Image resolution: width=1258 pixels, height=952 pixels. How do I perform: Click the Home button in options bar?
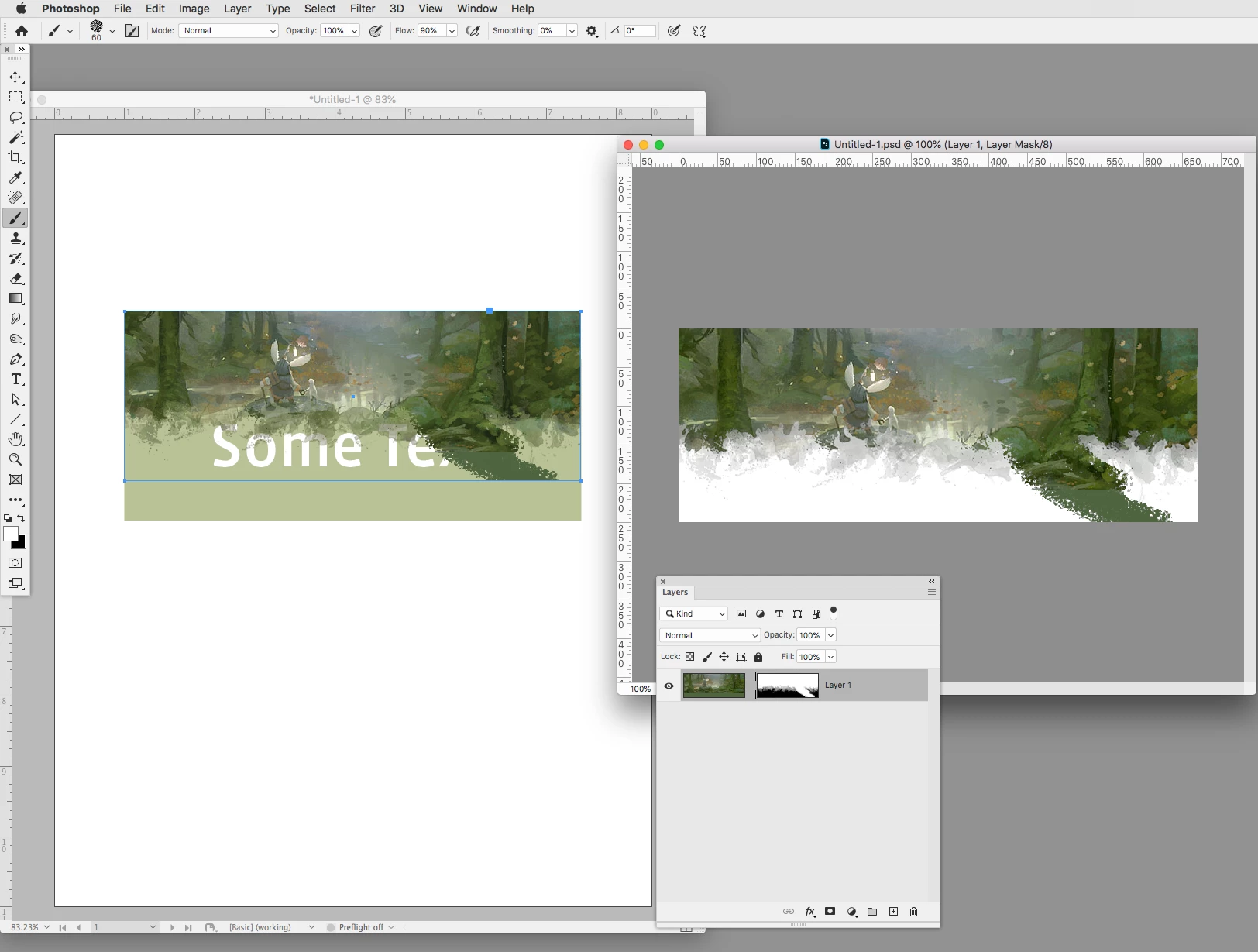click(22, 31)
